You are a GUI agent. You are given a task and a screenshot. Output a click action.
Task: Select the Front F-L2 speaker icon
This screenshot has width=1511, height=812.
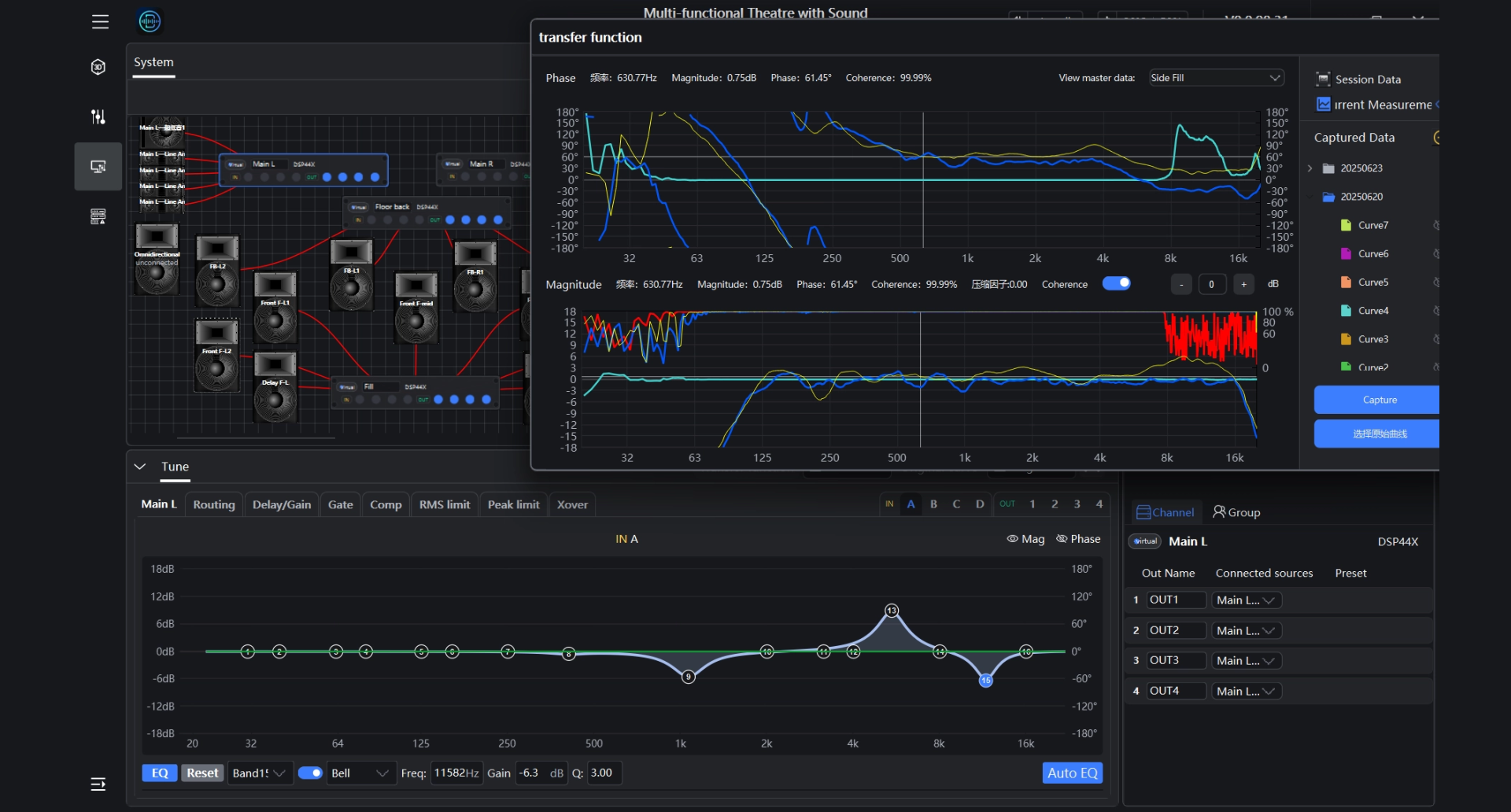pyautogui.click(x=216, y=355)
